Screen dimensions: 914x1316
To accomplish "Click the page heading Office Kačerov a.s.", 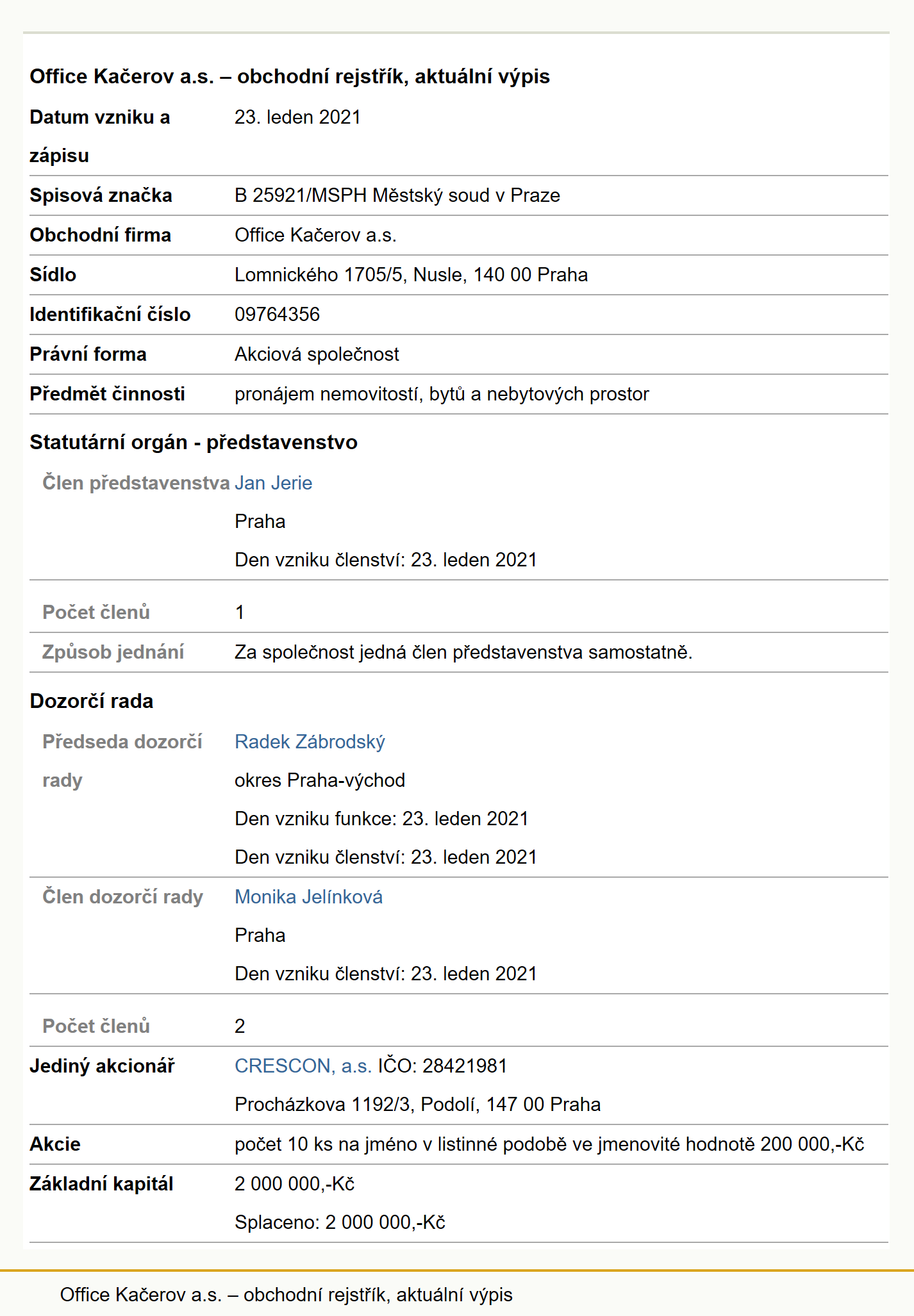I will pyautogui.click(x=290, y=76).
